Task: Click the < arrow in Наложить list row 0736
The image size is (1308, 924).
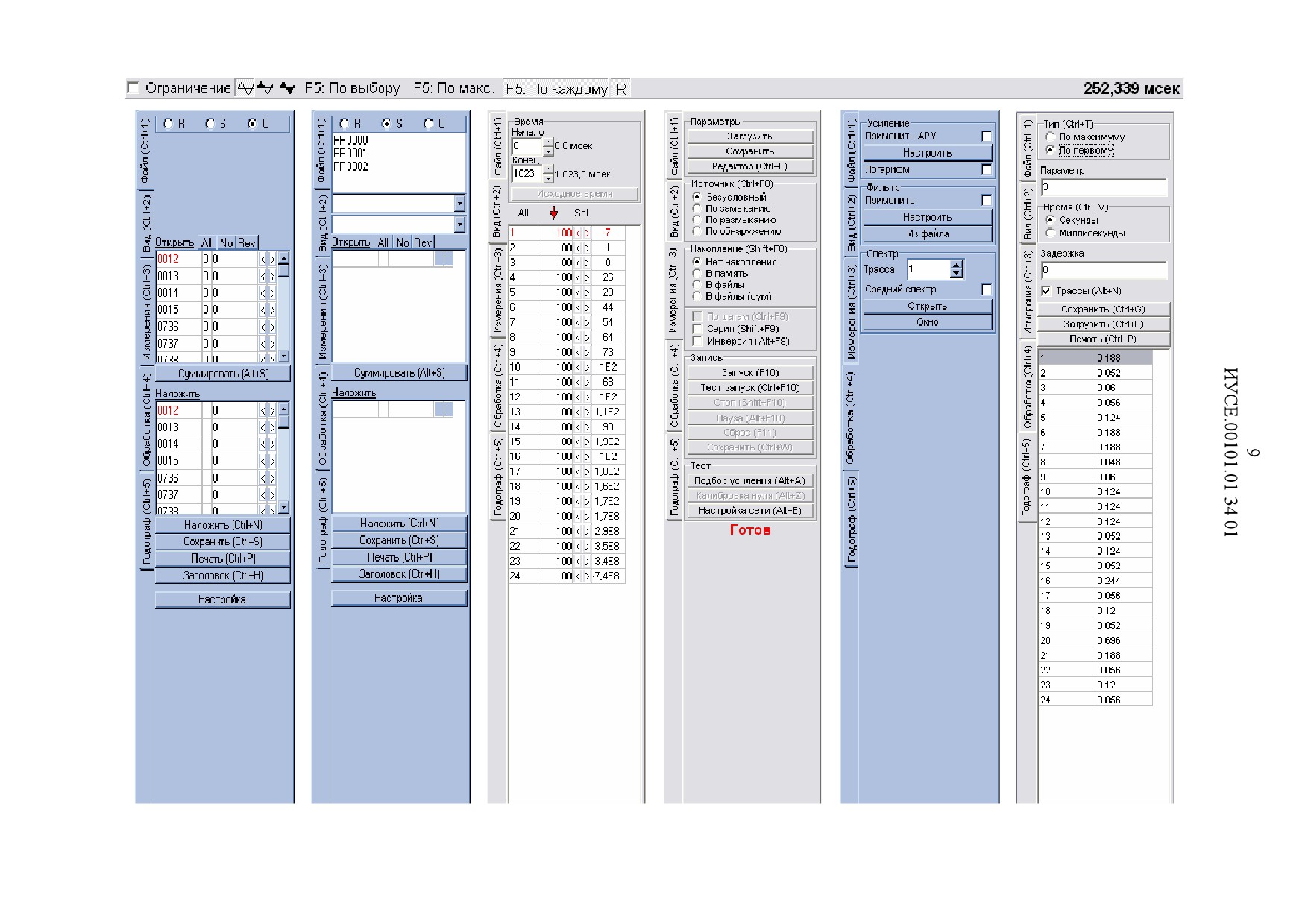Action: pyautogui.click(x=262, y=478)
